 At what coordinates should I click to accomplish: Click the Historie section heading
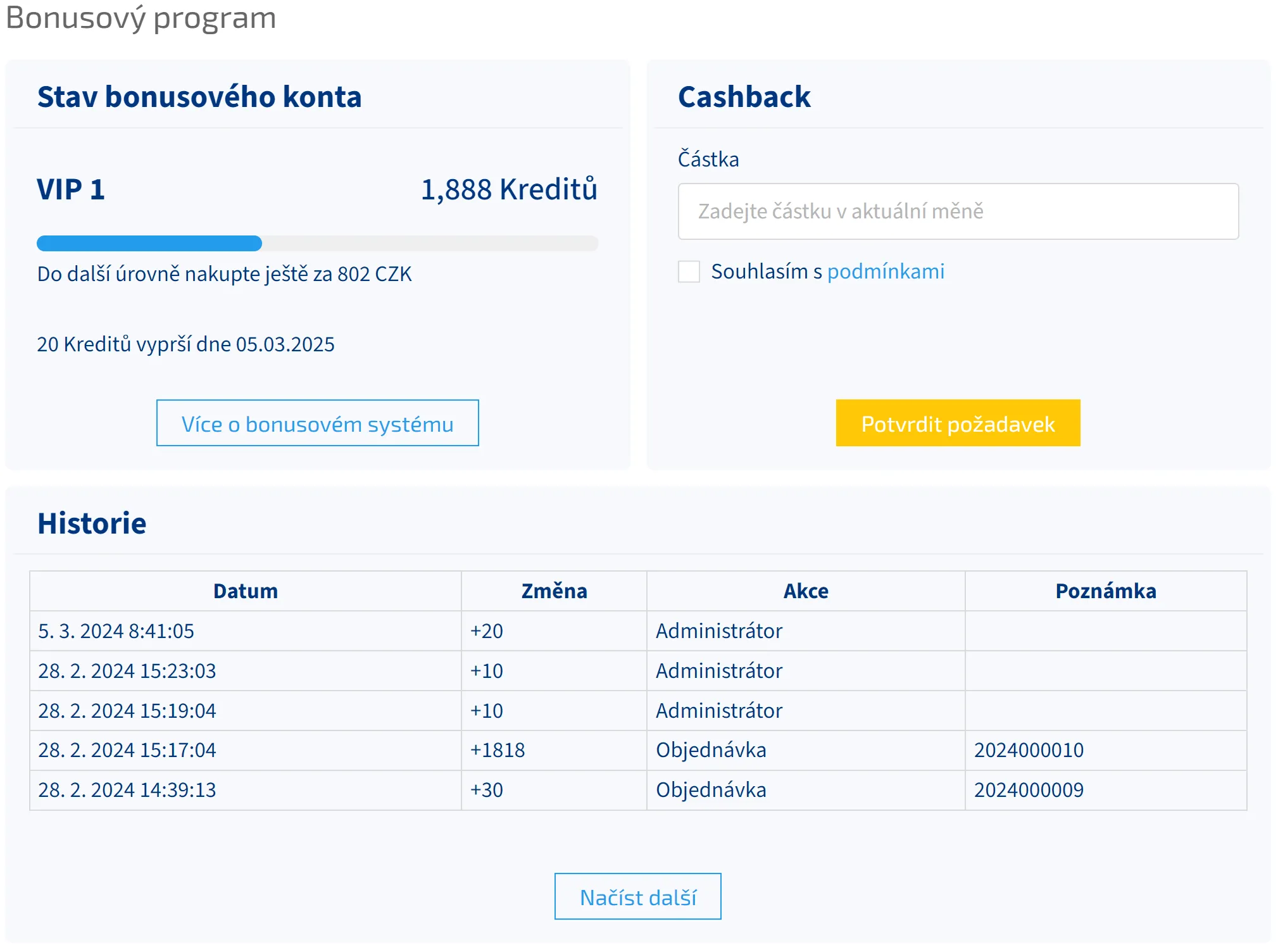tap(92, 523)
